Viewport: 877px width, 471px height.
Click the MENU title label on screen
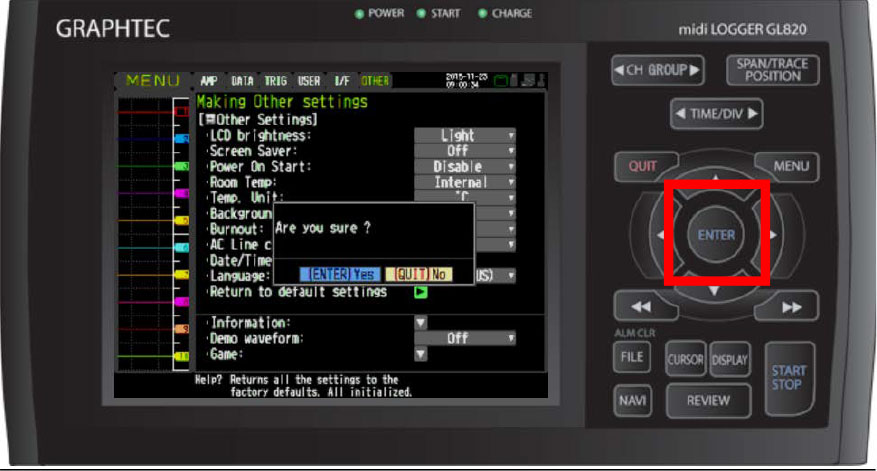pyautogui.click(x=153, y=81)
